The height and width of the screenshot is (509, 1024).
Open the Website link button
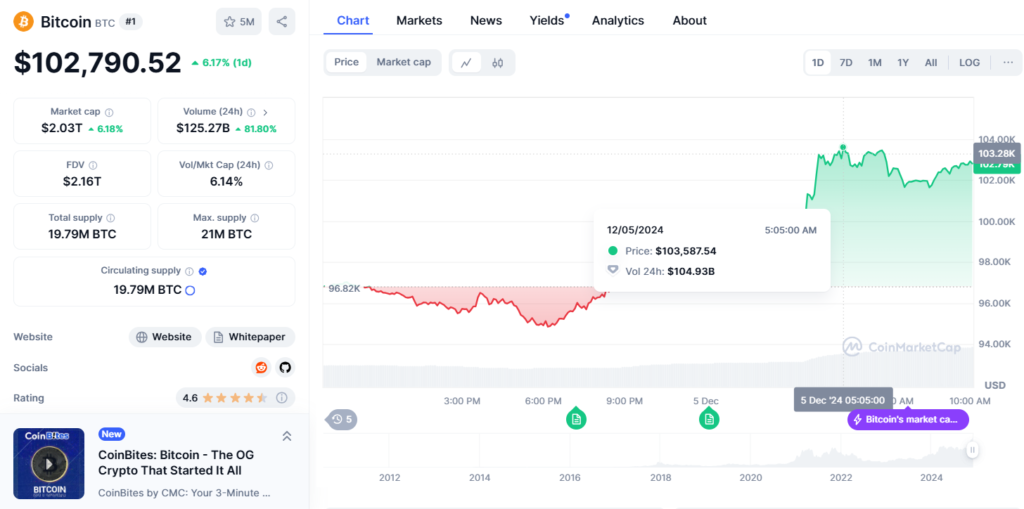pyautogui.click(x=165, y=337)
